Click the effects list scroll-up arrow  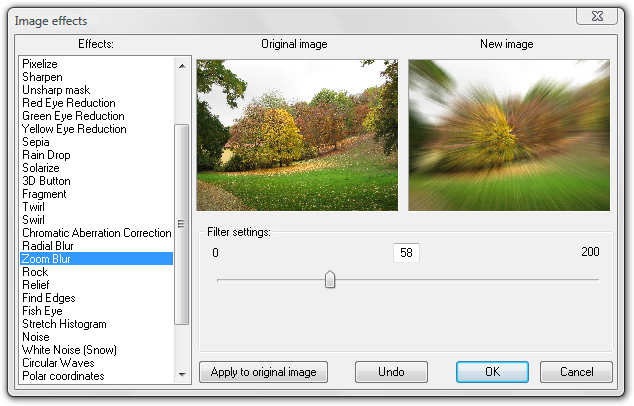[182, 66]
